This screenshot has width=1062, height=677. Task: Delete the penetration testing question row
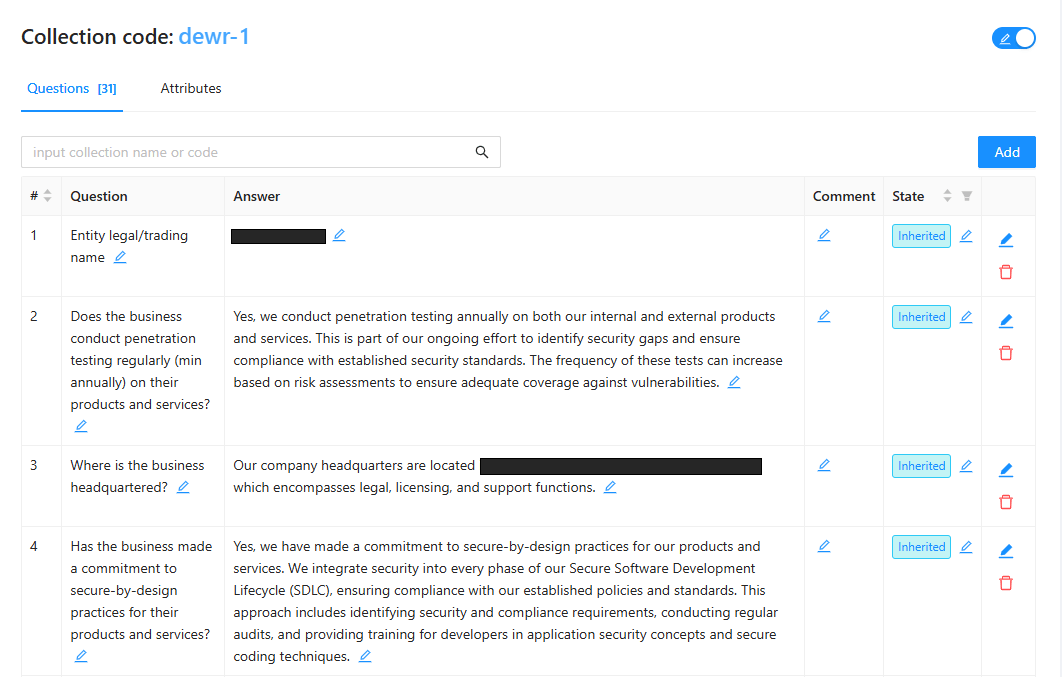coord(1006,353)
